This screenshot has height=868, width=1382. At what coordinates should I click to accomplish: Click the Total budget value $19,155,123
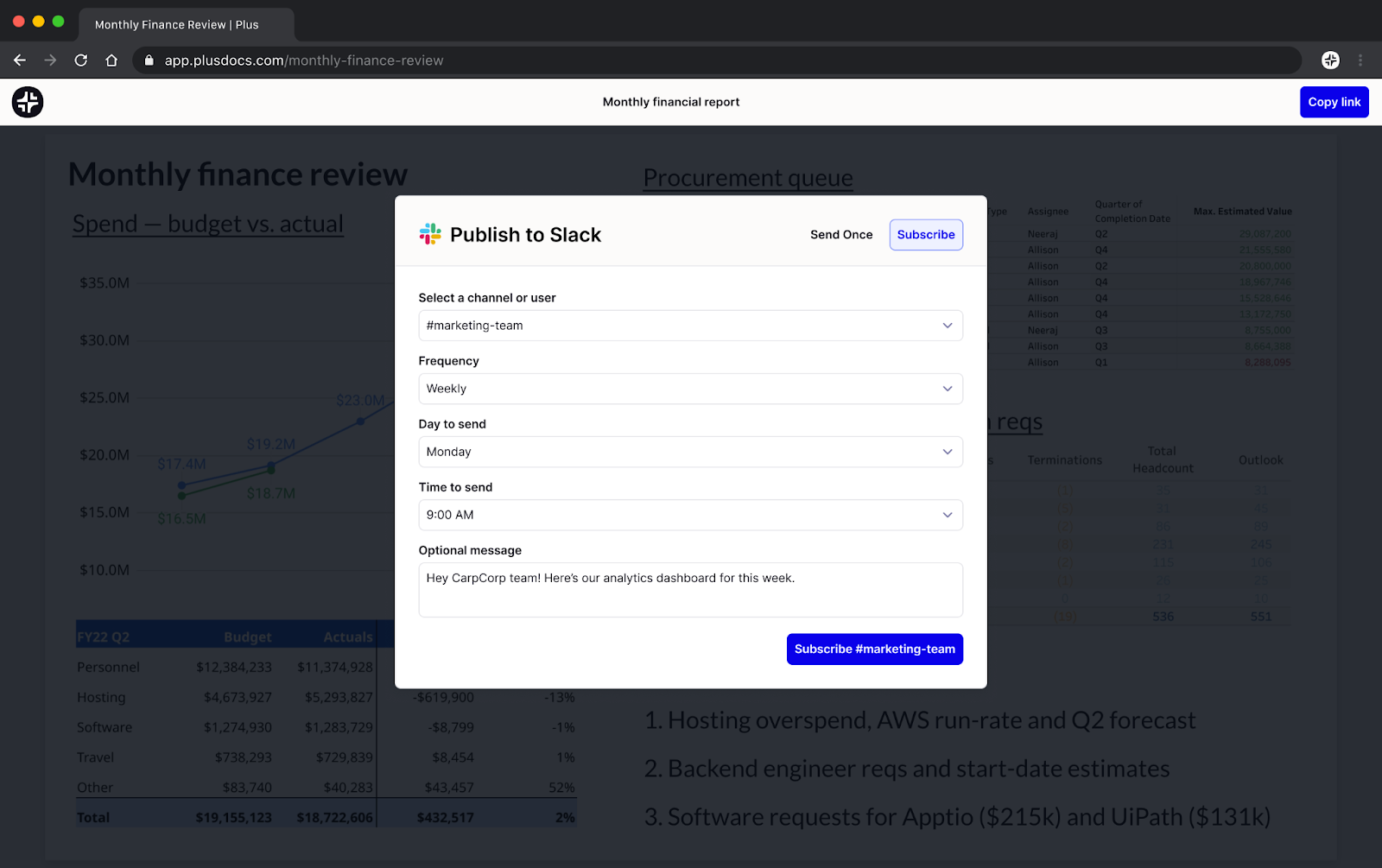[233, 818]
